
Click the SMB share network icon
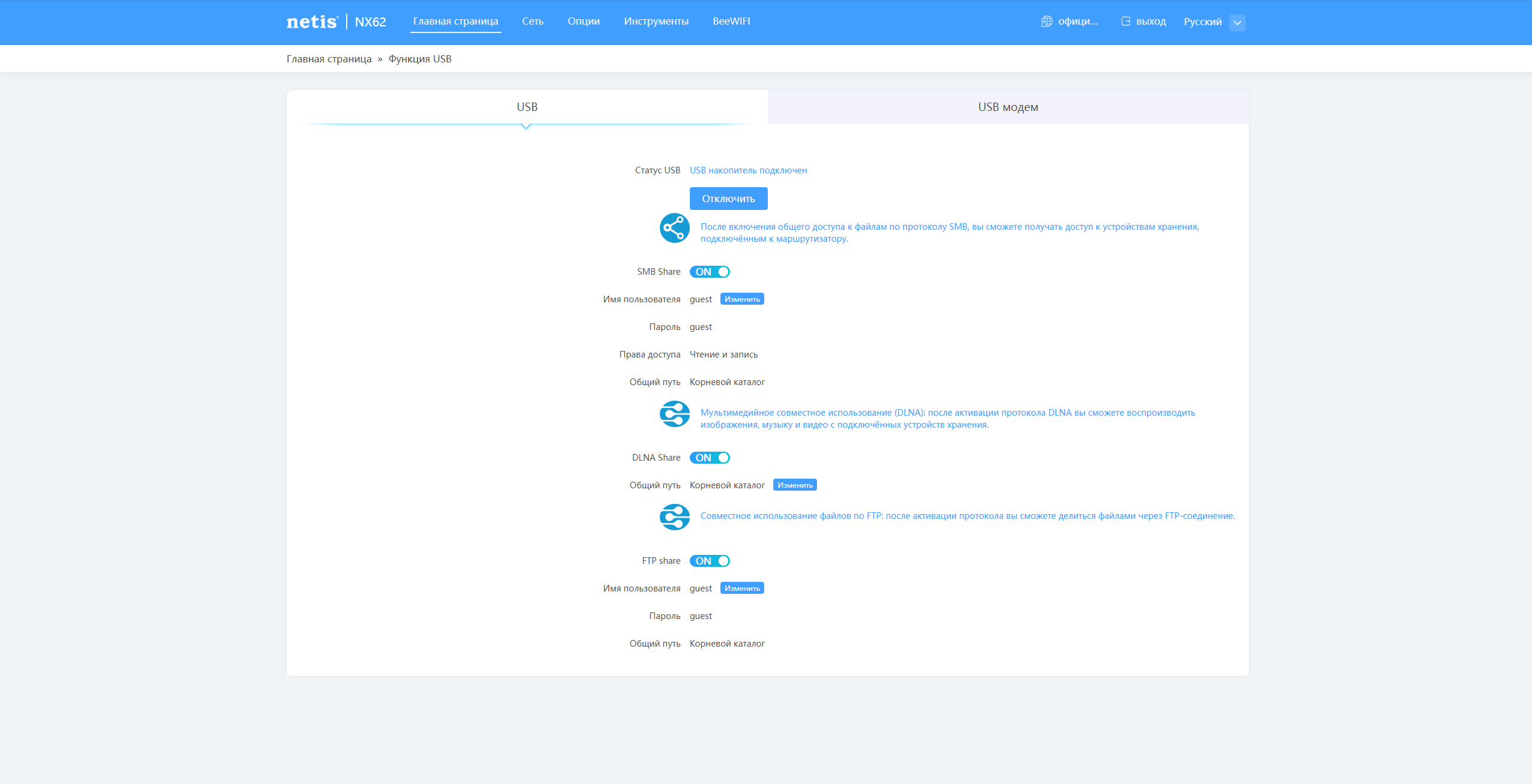(674, 228)
